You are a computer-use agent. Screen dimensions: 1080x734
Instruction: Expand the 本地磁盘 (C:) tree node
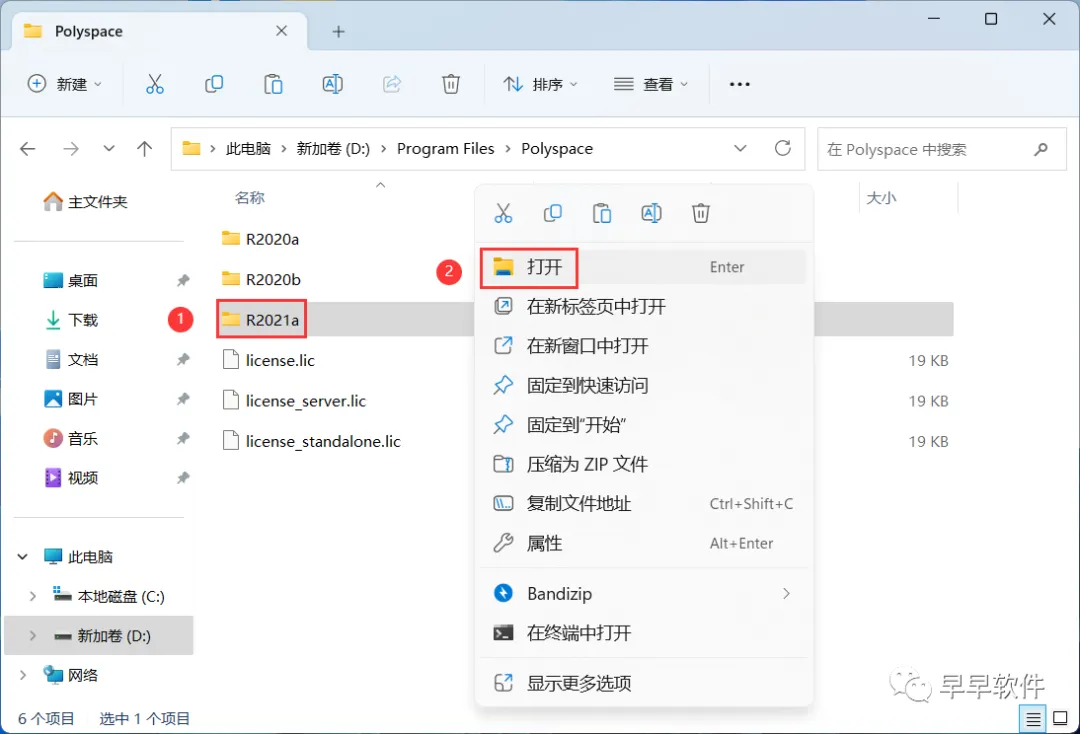pyautogui.click(x=32, y=596)
